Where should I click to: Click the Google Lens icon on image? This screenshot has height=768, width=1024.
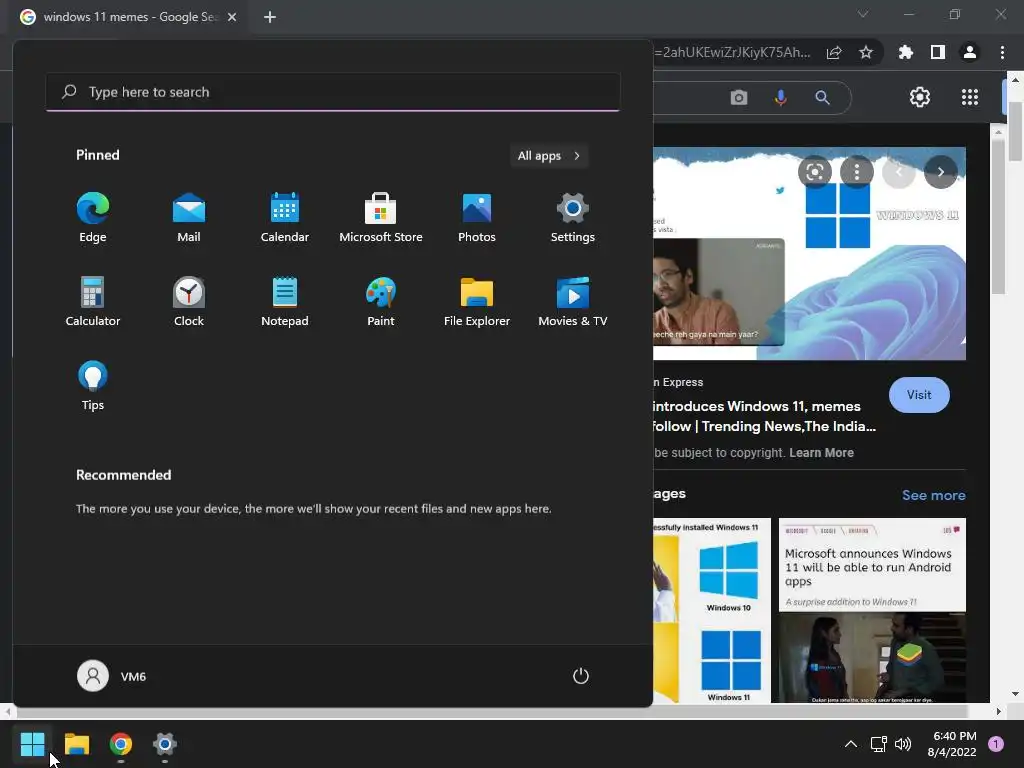(814, 172)
